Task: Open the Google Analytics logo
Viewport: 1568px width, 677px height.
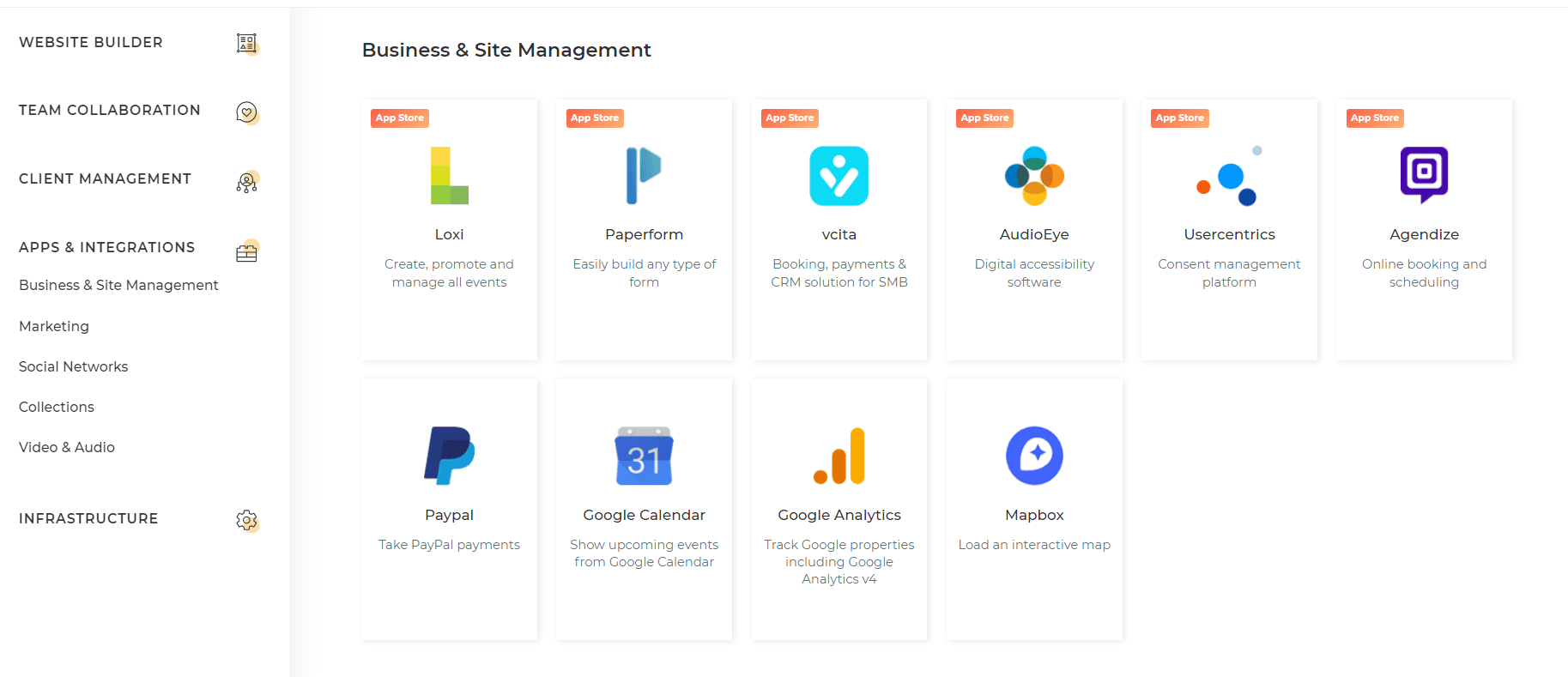Action: [839, 456]
